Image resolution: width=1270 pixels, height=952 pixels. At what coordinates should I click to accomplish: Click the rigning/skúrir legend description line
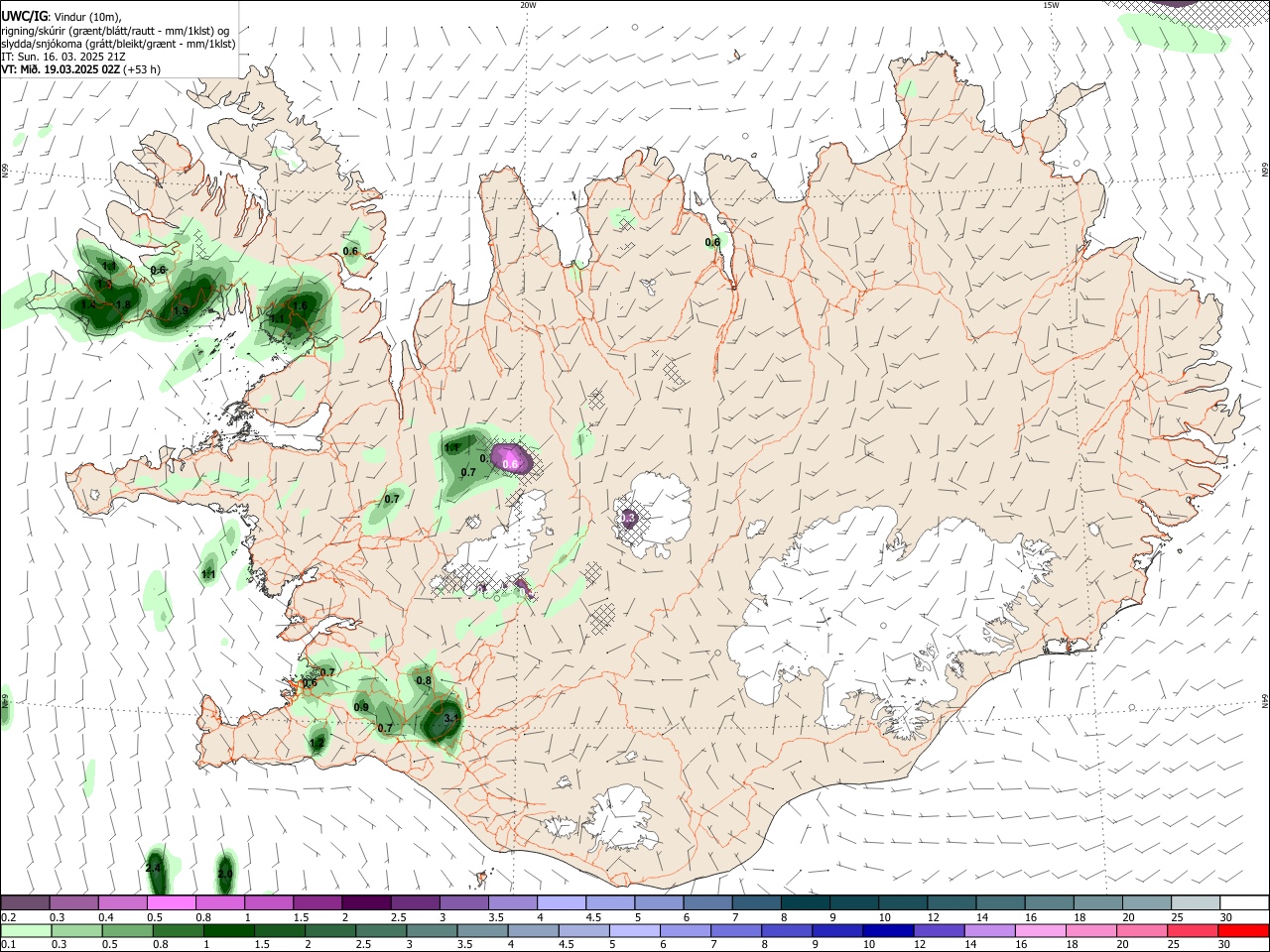tap(115, 31)
